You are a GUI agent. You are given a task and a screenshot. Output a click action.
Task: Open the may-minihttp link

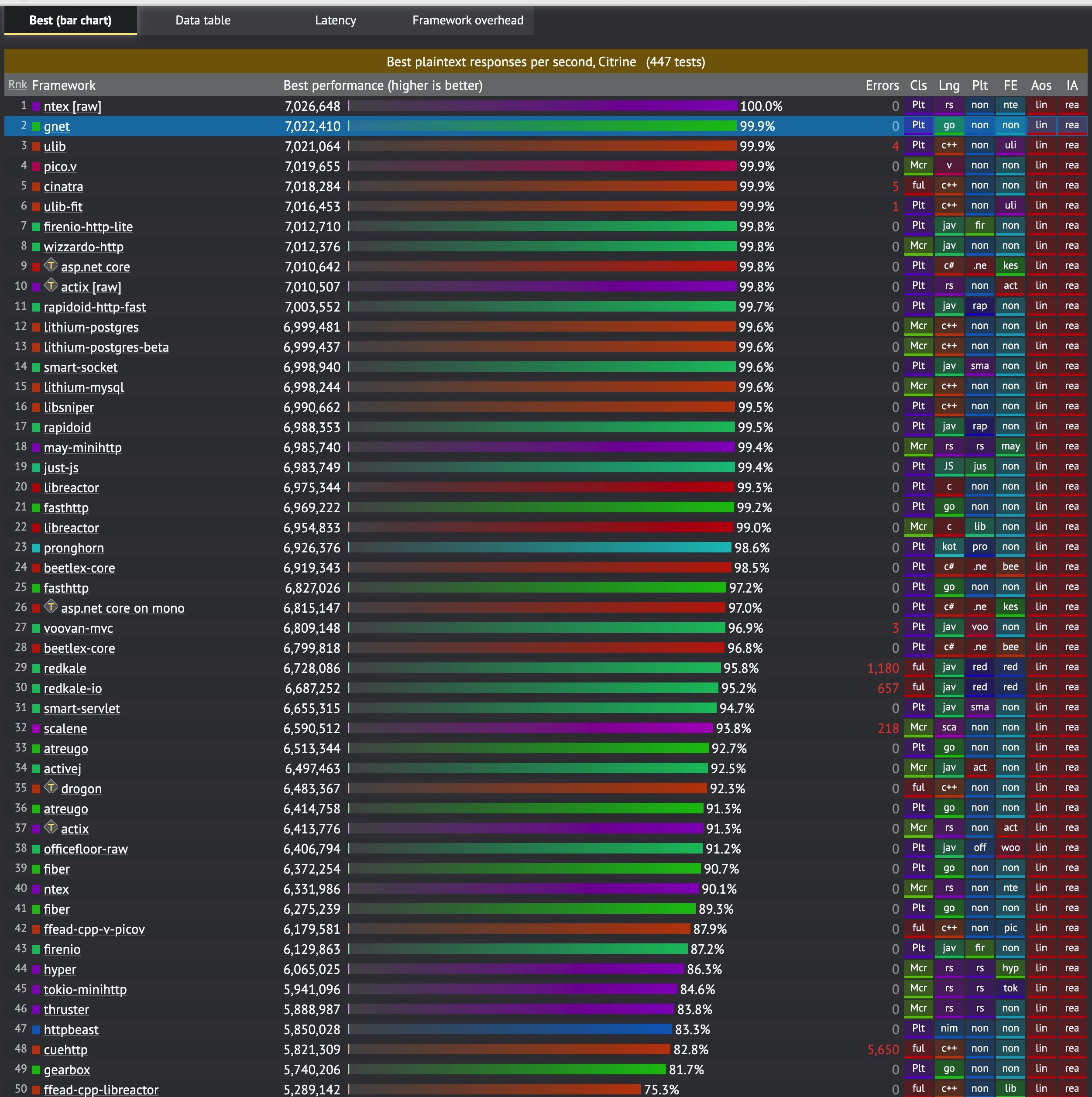82,447
